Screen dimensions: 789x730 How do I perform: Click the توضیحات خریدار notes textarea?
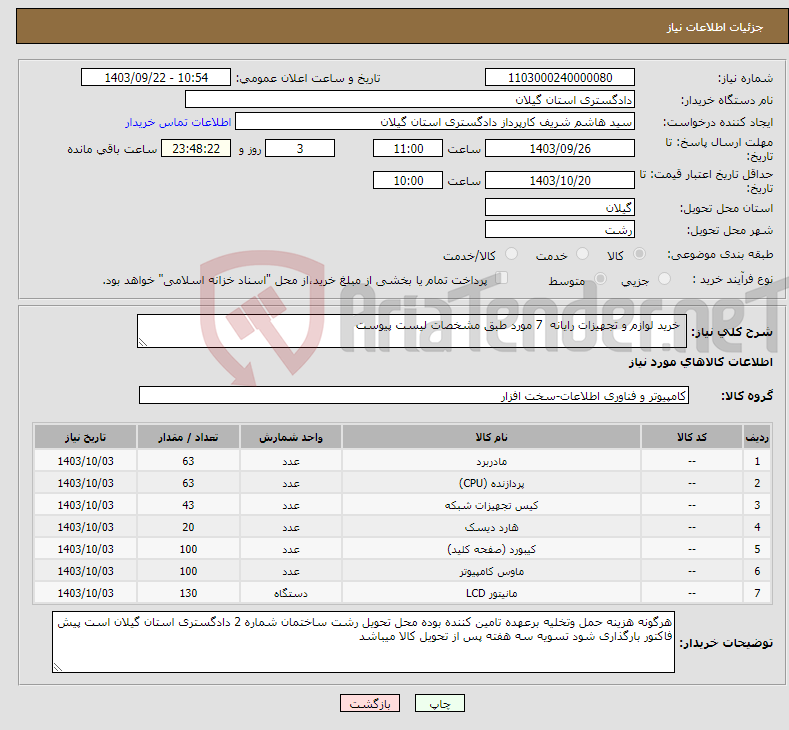click(x=363, y=642)
